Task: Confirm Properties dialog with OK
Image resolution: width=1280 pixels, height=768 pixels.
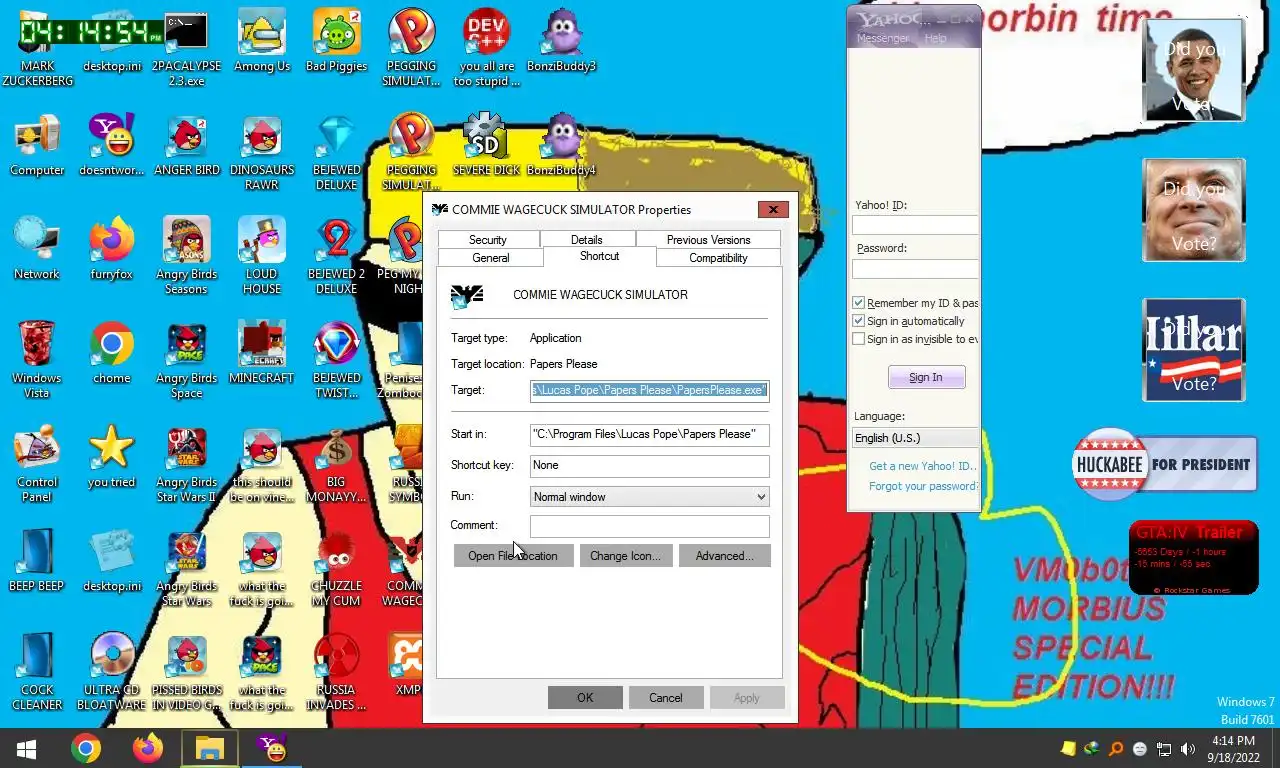Action: pyautogui.click(x=585, y=698)
